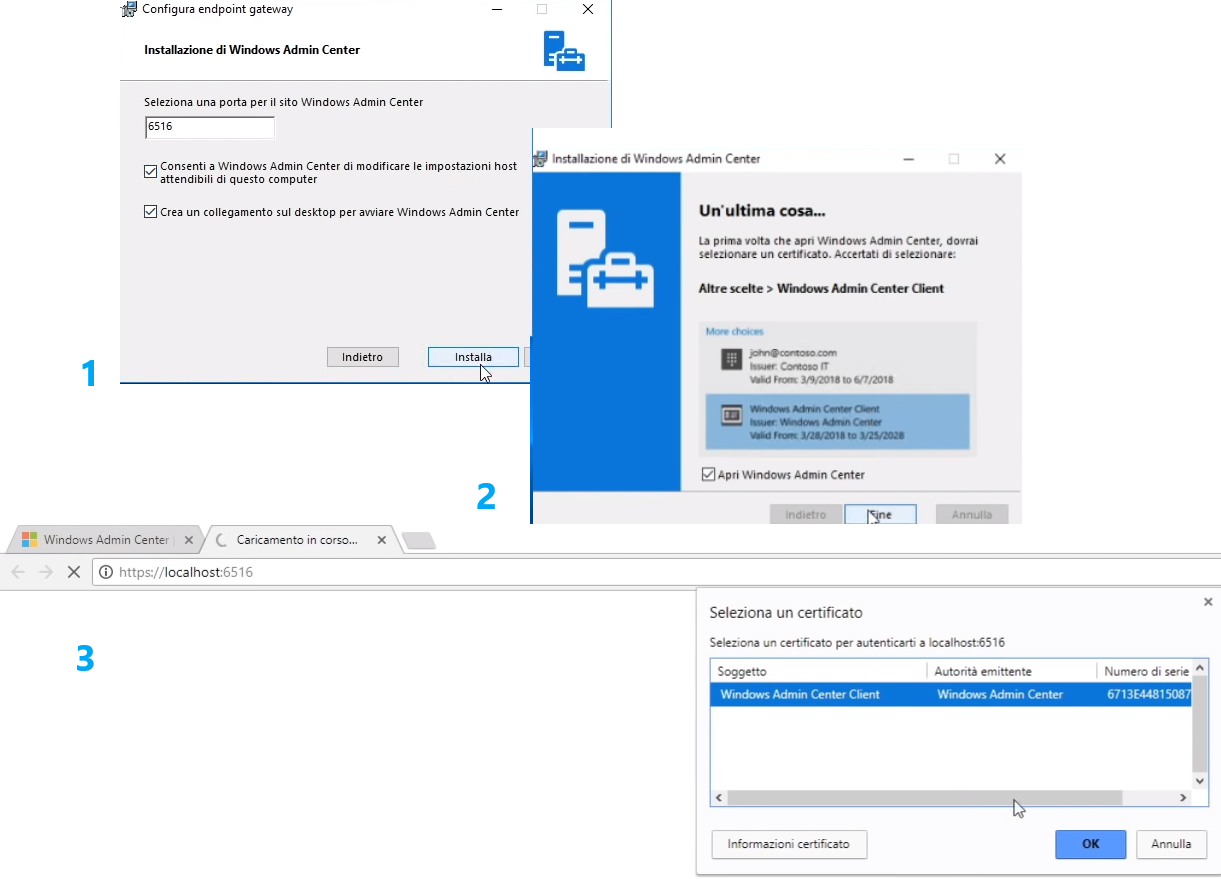Toggle the Apri Windows Admin Center checkbox
Viewport: 1221px width, 879px height.
click(x=708, y=475)
